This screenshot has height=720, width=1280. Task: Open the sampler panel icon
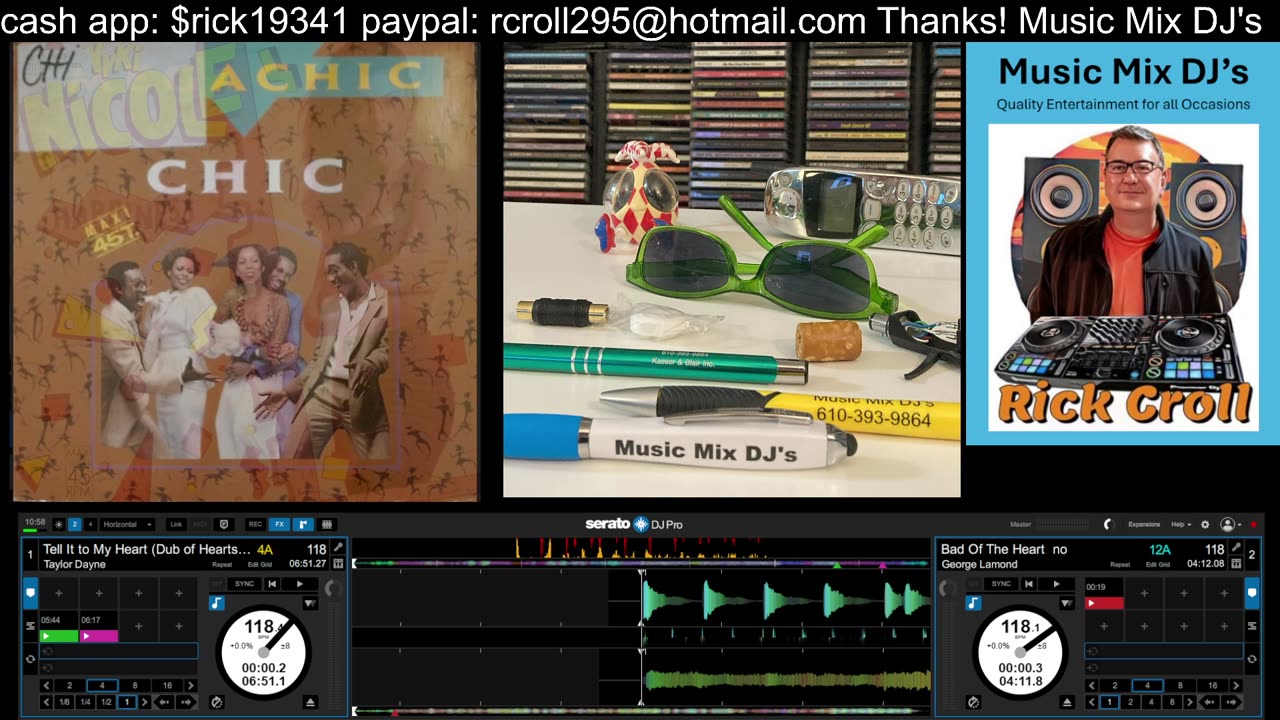tap(303, 524)
